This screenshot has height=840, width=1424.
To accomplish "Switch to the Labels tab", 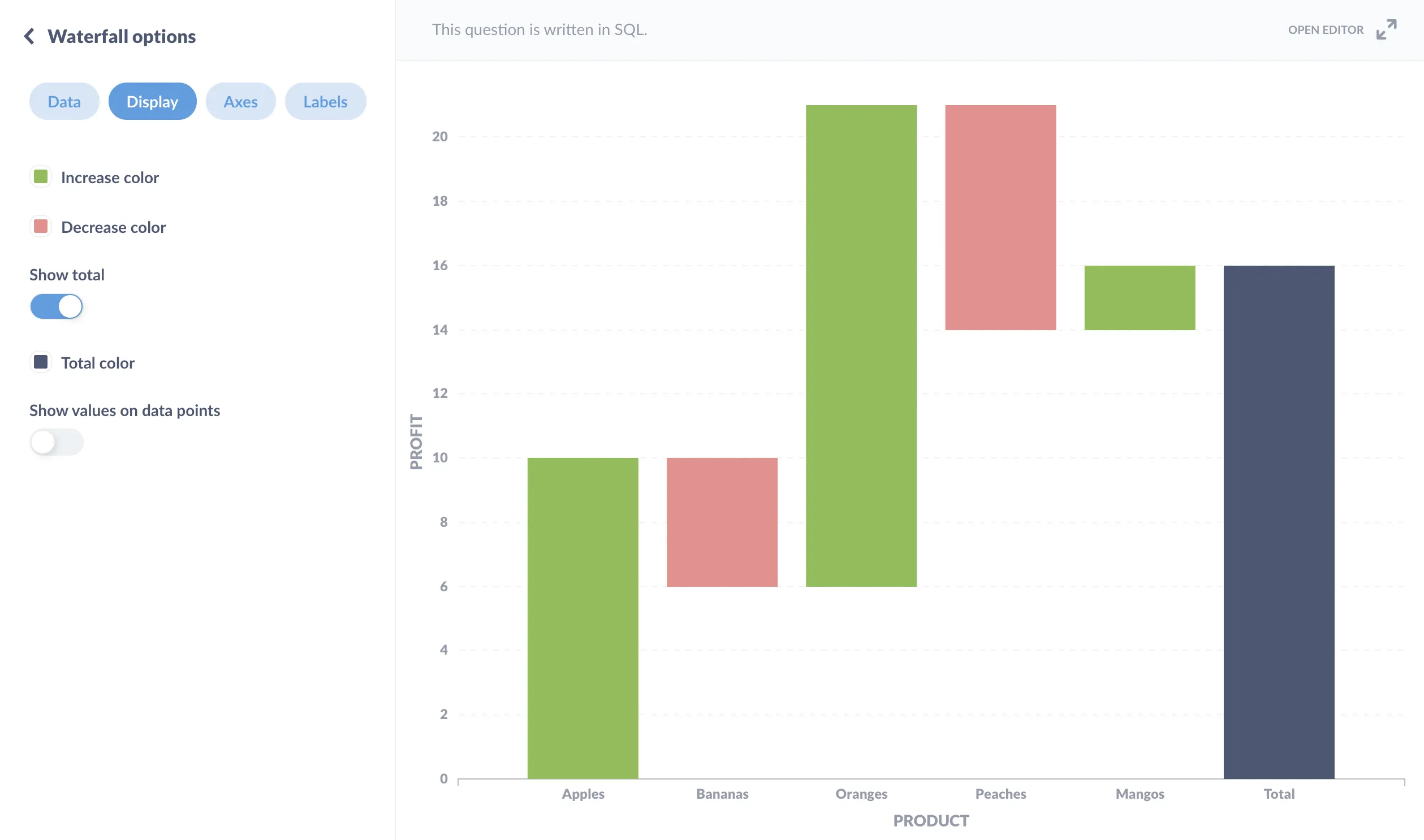I will tap(326, 101).
